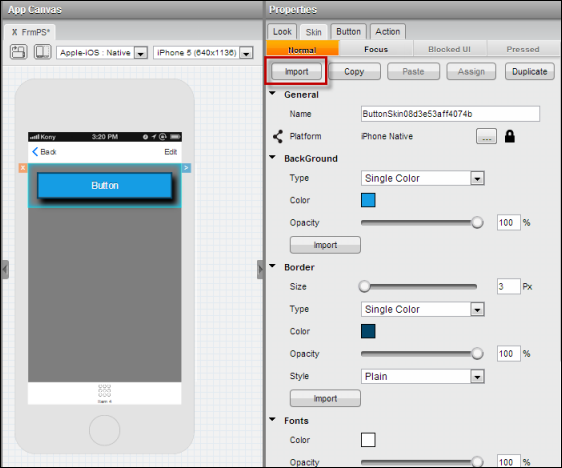Click the blue arrow handle on canvas widget

click(x=186, y=168)
